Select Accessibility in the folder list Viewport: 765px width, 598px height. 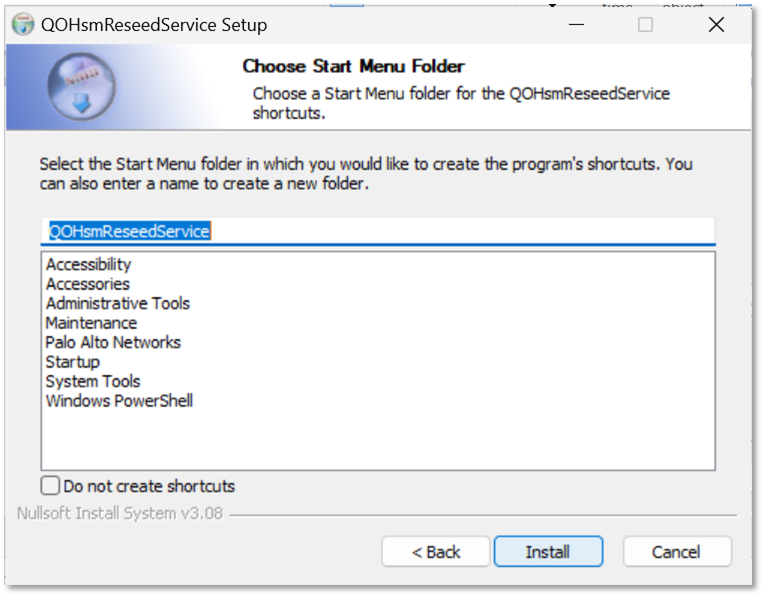coord(89,265)
